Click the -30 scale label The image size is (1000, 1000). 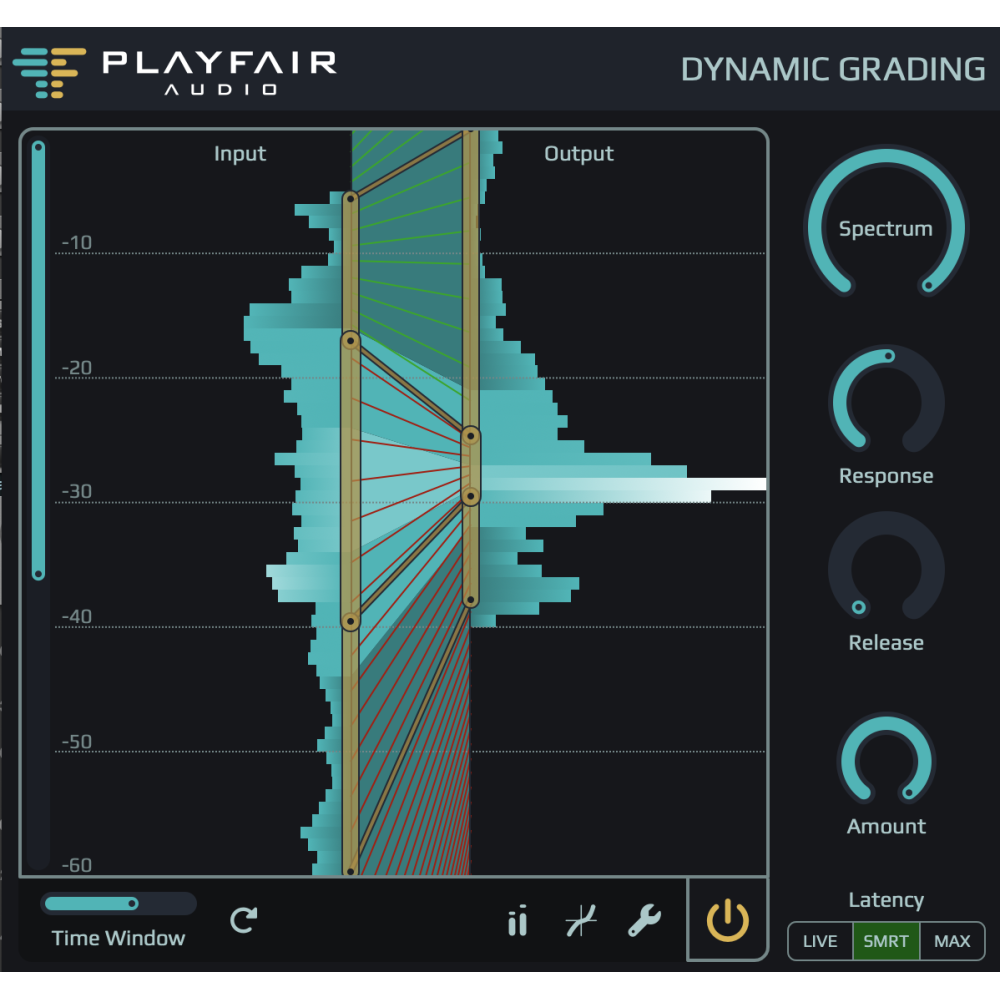[77, 491]
